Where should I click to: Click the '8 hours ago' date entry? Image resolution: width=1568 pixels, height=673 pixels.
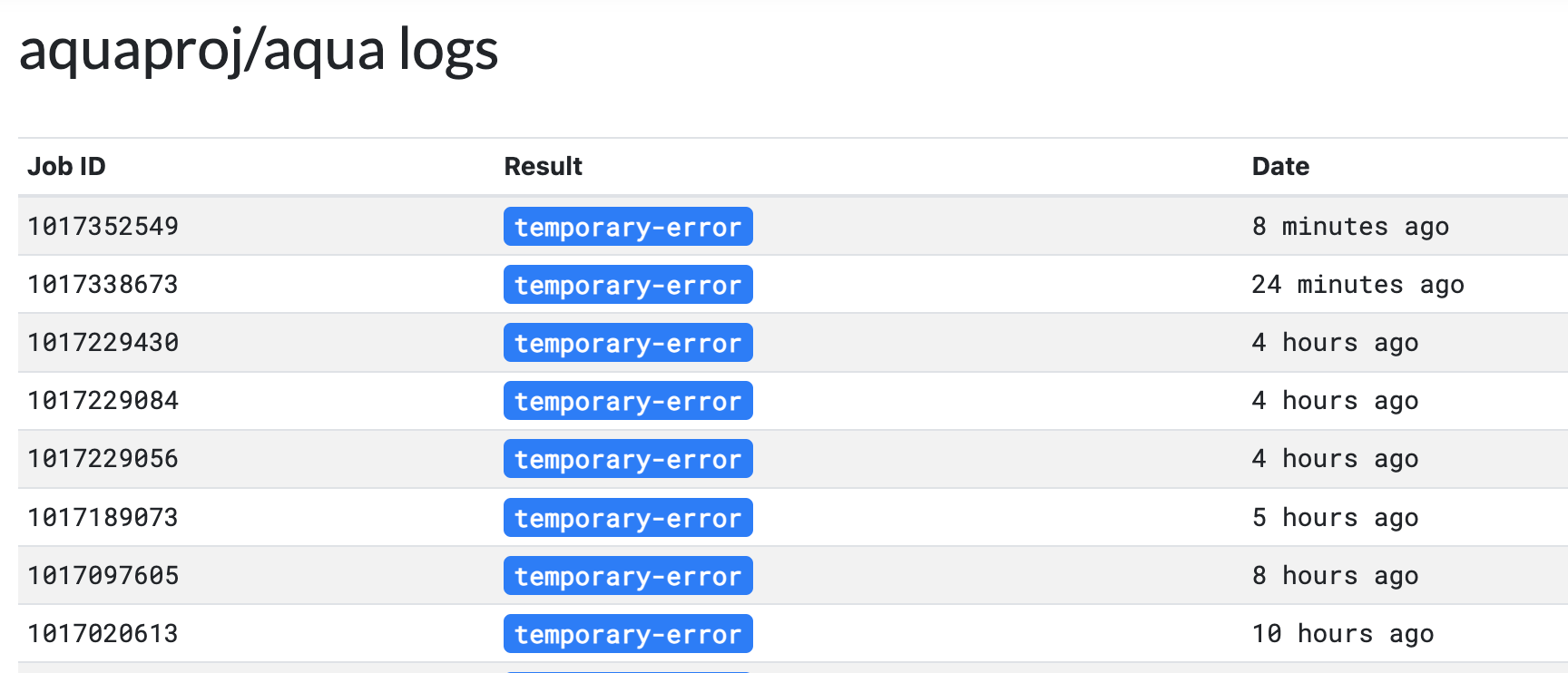[1335, 575]
